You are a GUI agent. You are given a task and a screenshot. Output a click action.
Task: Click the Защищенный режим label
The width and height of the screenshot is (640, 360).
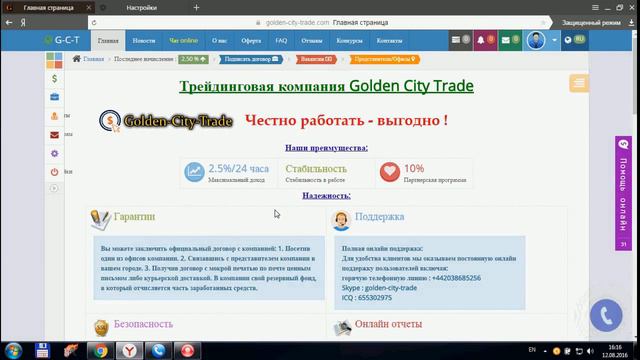pyautogui.click(x=591, y=23)
